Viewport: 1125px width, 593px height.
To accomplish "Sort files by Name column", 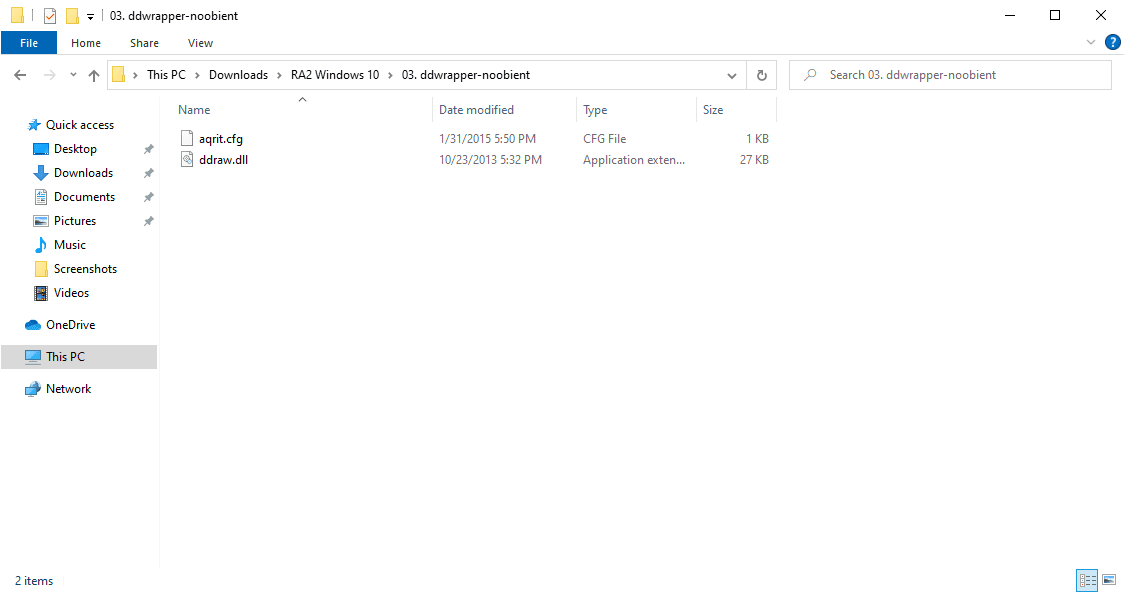I will pos(194,110).
